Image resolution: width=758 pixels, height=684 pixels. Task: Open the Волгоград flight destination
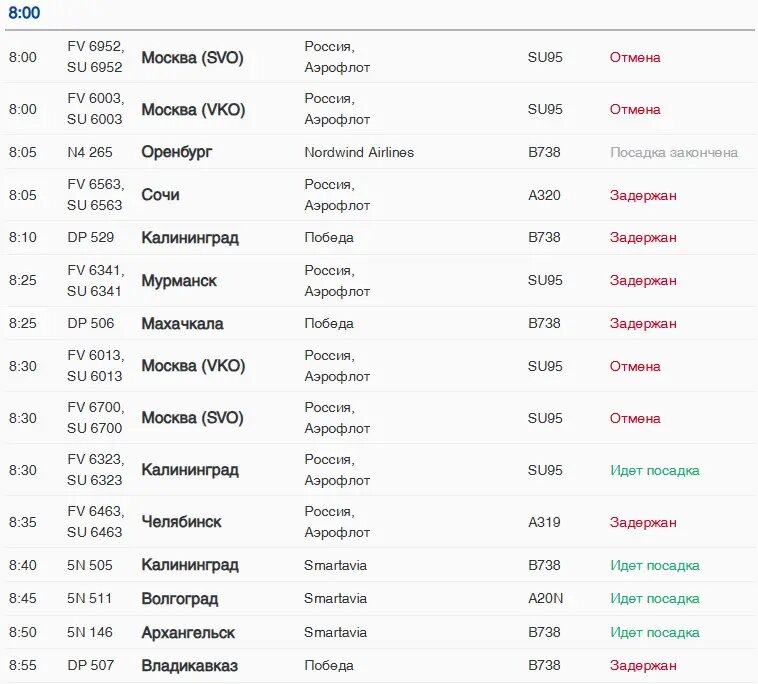179,599
